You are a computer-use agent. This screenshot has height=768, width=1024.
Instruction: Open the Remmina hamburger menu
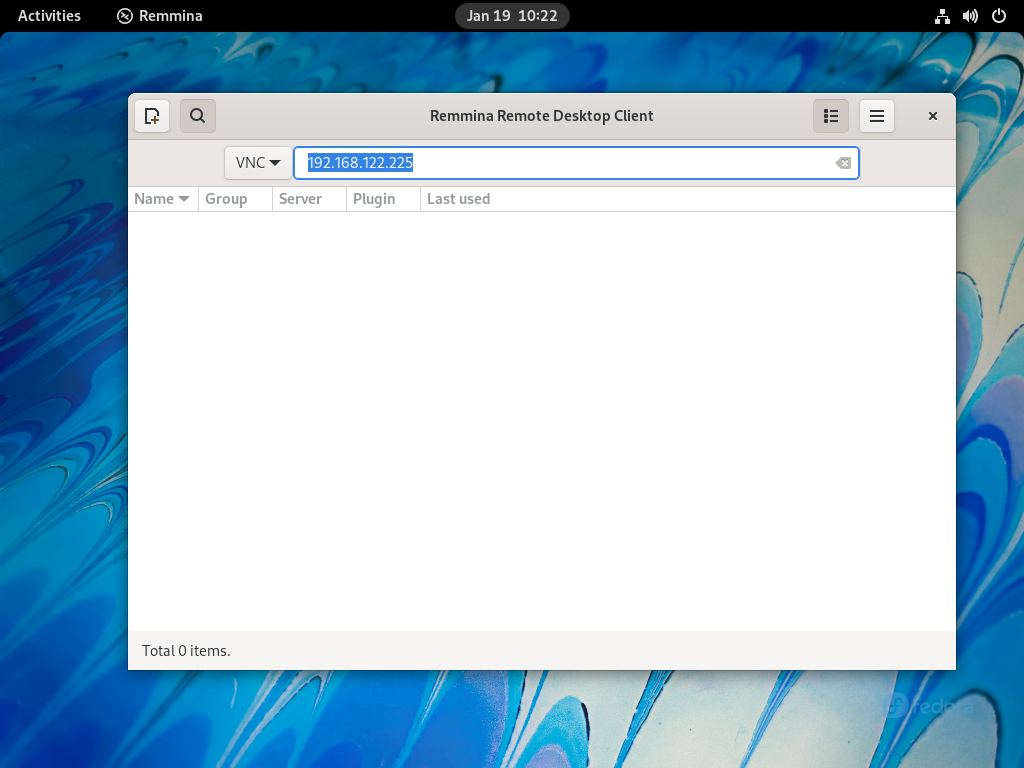click(877, 116)
